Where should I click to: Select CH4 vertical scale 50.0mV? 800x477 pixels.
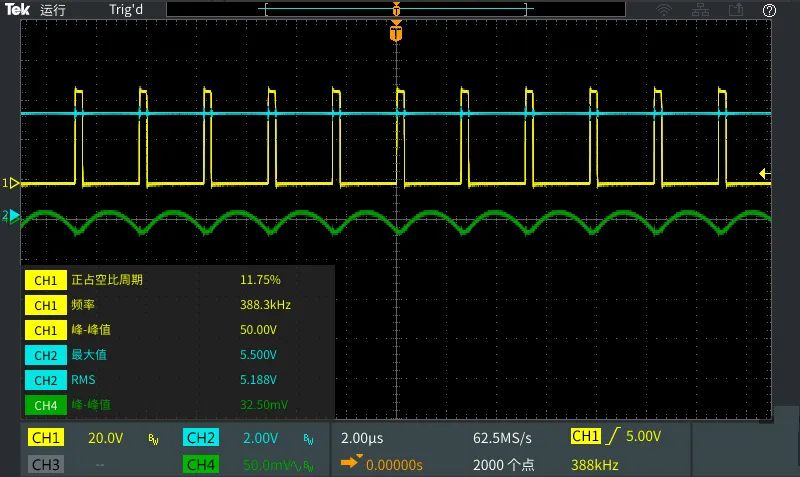(265, 465)
